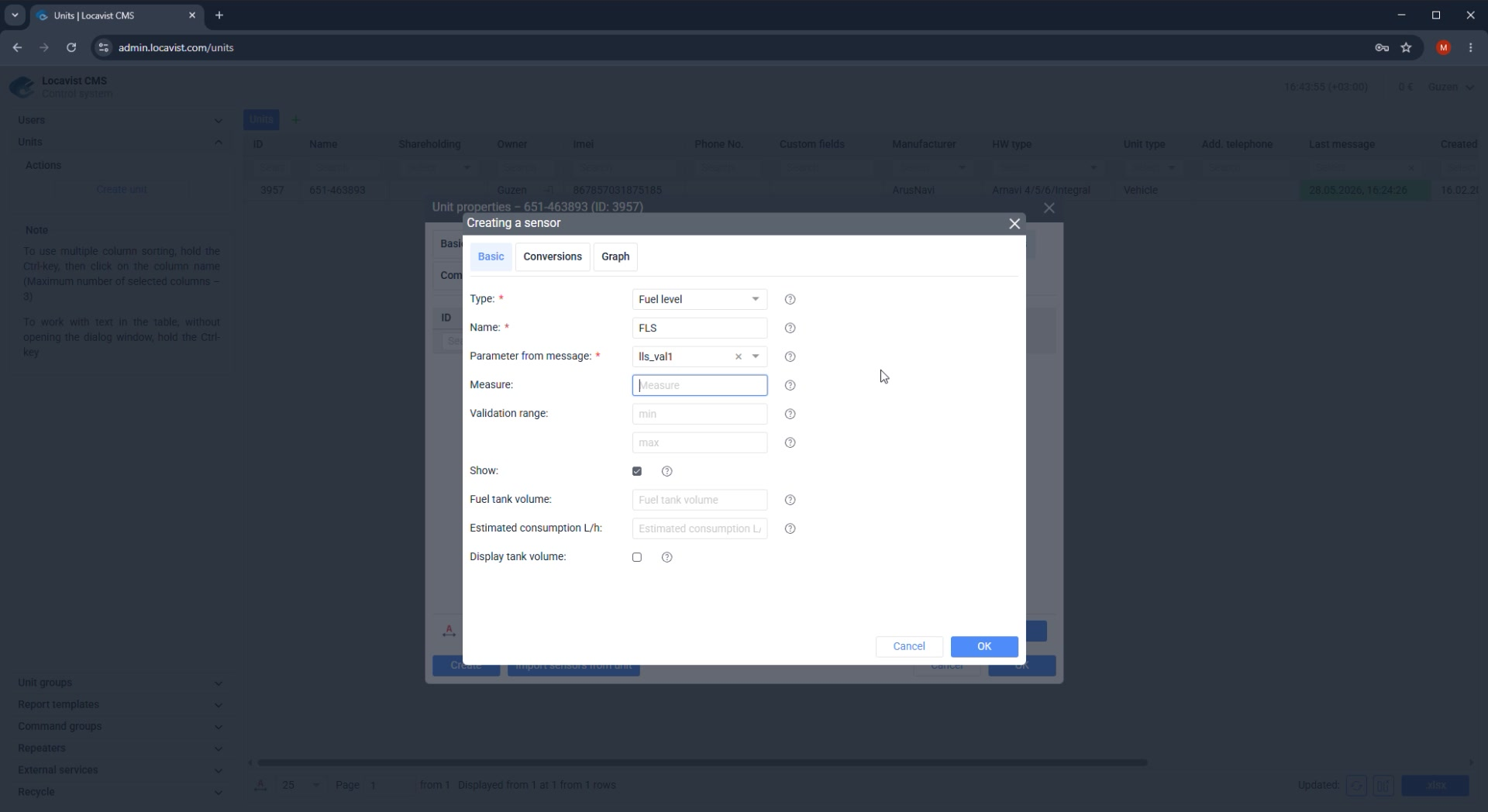Screen dimensions: 1488x812
Task: Open Chrome profile avatar M
Action: pos(1443,47)
